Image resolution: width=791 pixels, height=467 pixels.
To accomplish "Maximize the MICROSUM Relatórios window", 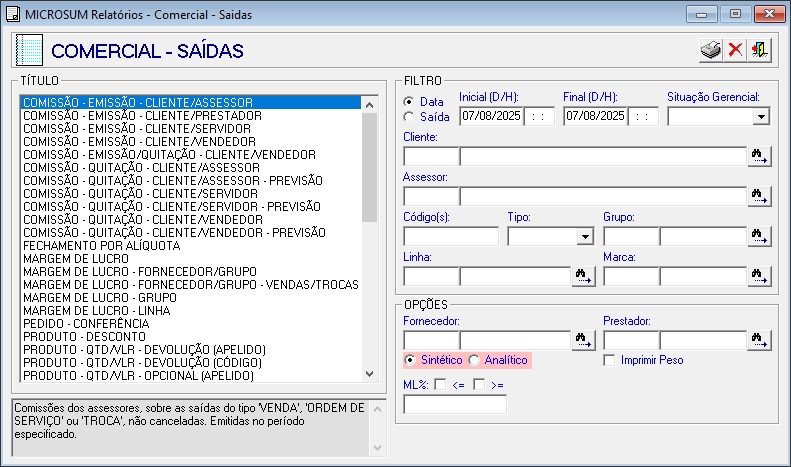I will point(736,14).
